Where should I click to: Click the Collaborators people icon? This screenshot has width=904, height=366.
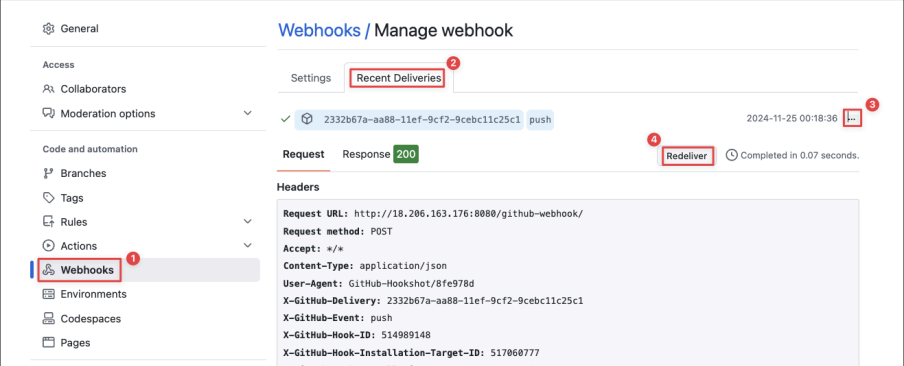pos(49,89)
